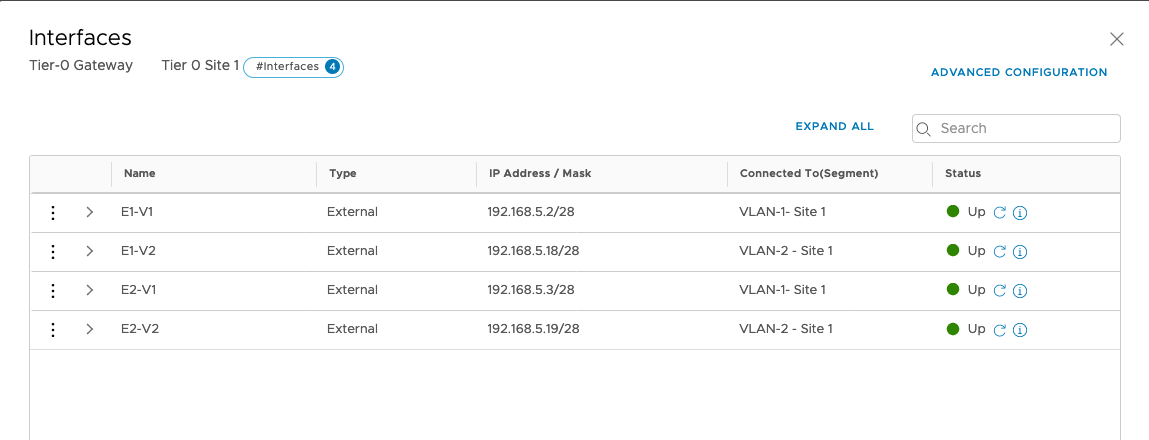Open kebab menu for E1-V2 row
Screen dimensions: 1149x440
pyautogui.click(x=53, y=251)
